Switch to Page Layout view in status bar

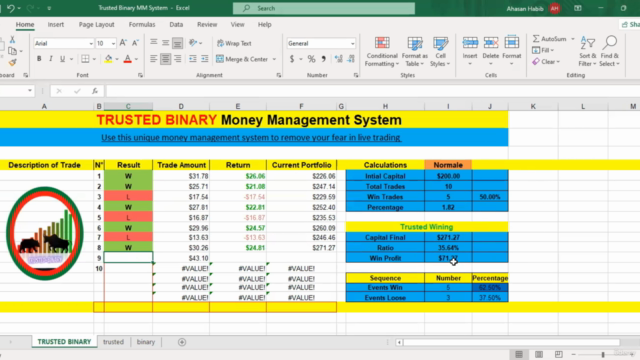pos(539,354)
